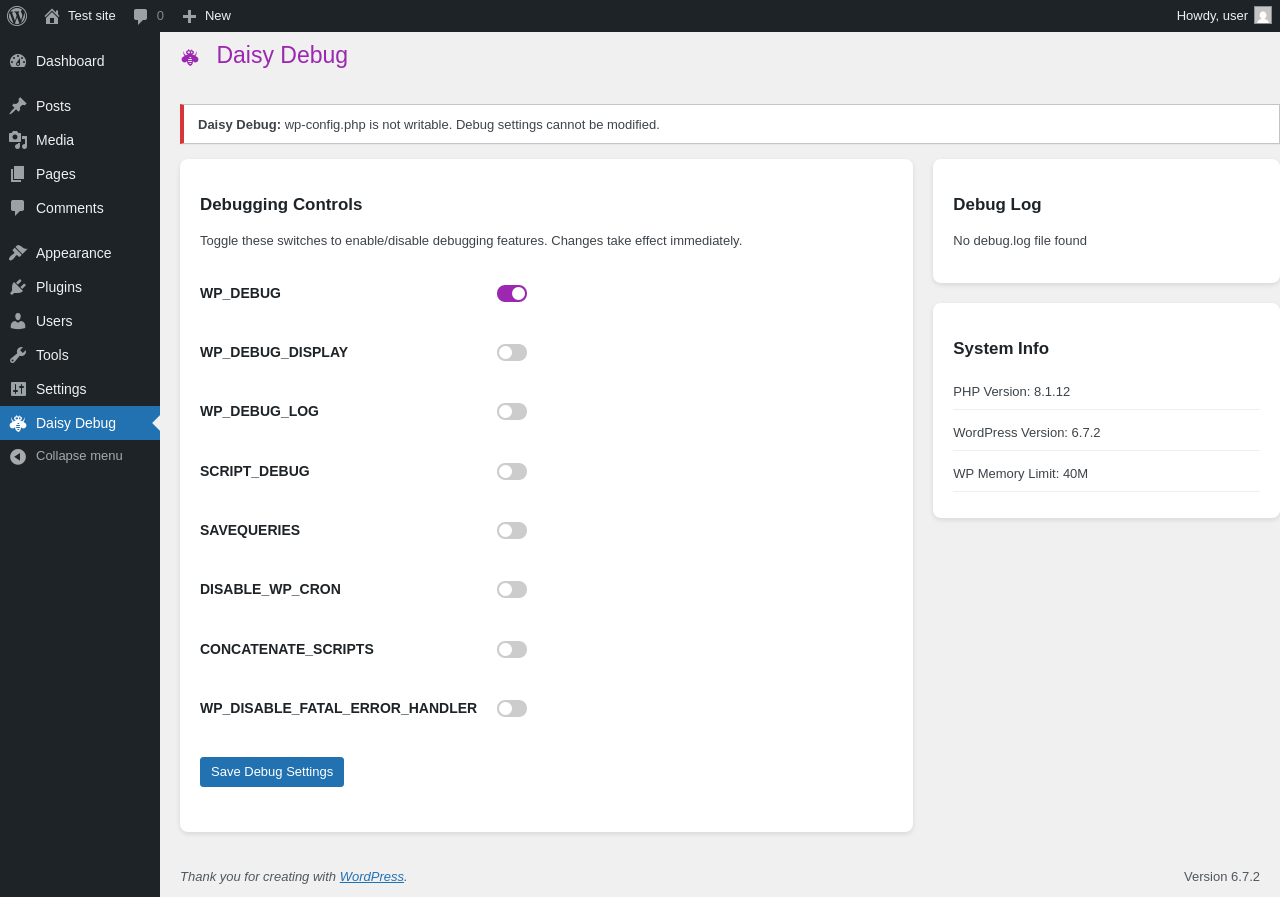Click the Test site home icon
The image size is (1280, 897).
point(52,16)
